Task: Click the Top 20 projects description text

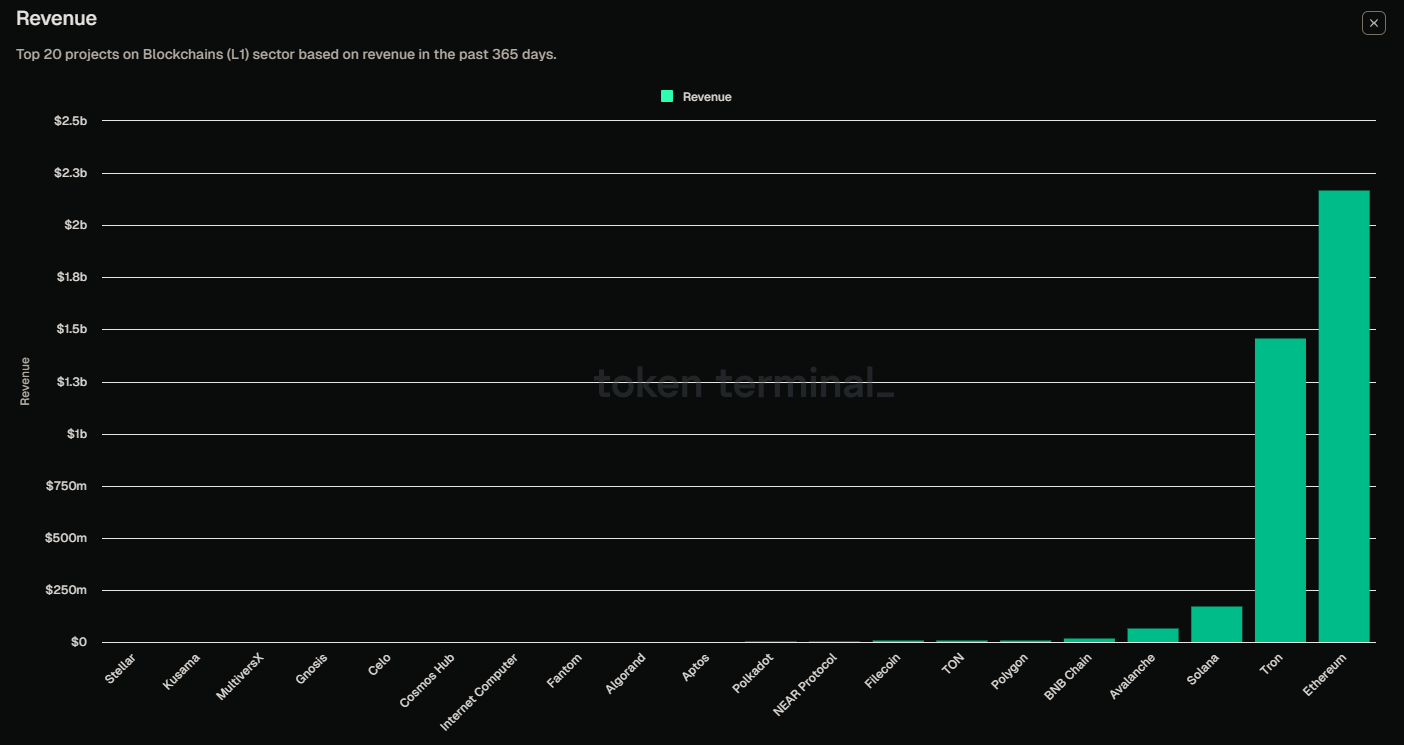Action: pos(286,54)
